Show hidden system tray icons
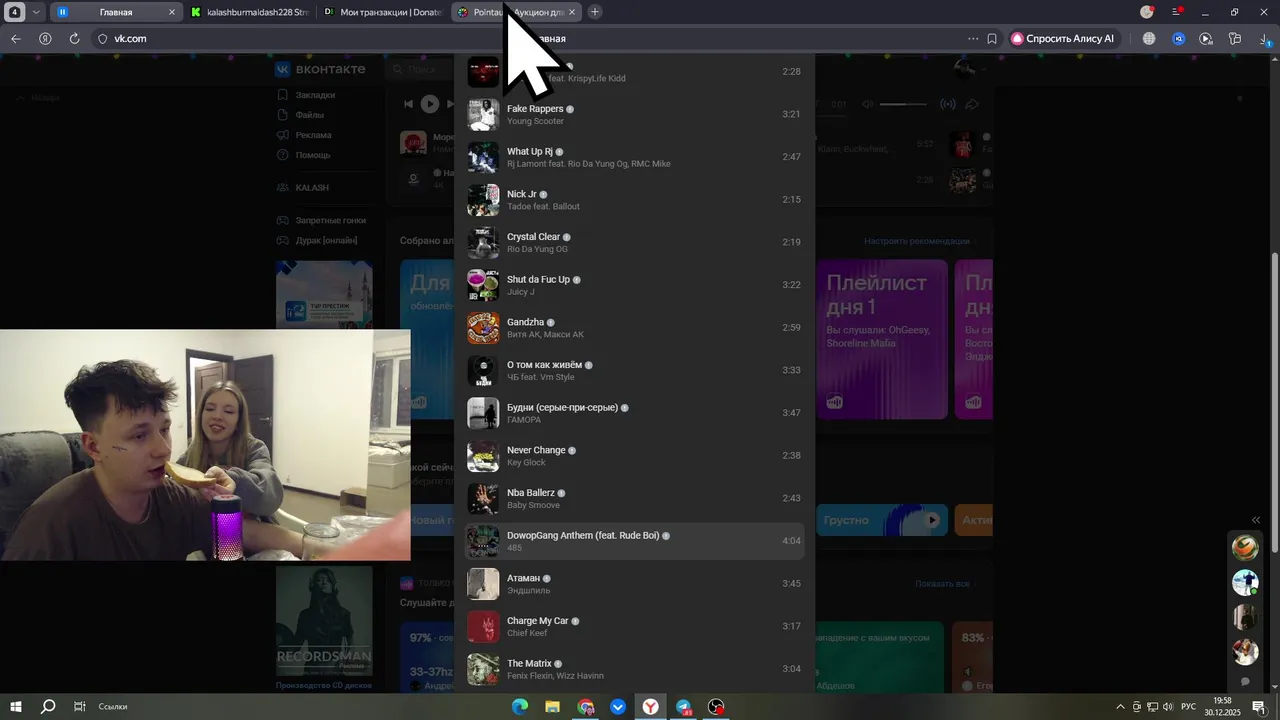Viewport: 1280px width, 720px height. click(x=1120, y=707)
